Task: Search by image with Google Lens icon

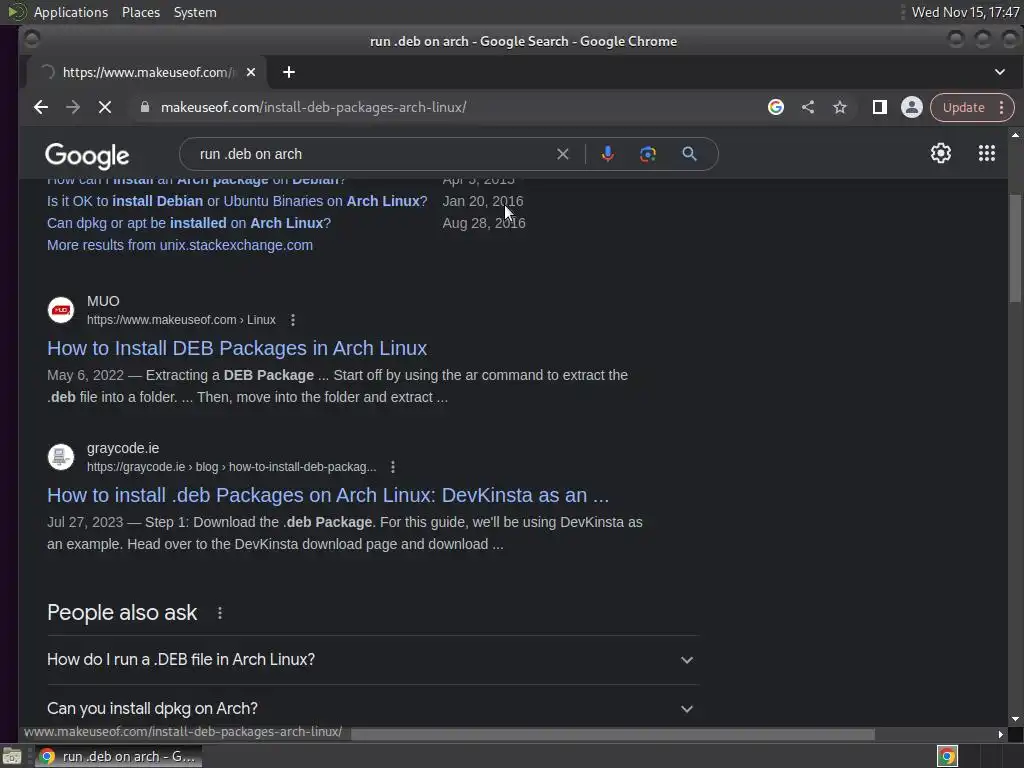Action: point(648,154)
